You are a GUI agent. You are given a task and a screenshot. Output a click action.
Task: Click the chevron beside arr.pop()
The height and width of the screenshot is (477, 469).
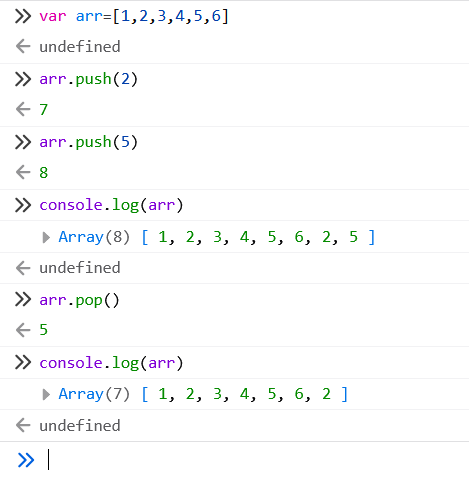pyautogui.click(x=23, y=299)
